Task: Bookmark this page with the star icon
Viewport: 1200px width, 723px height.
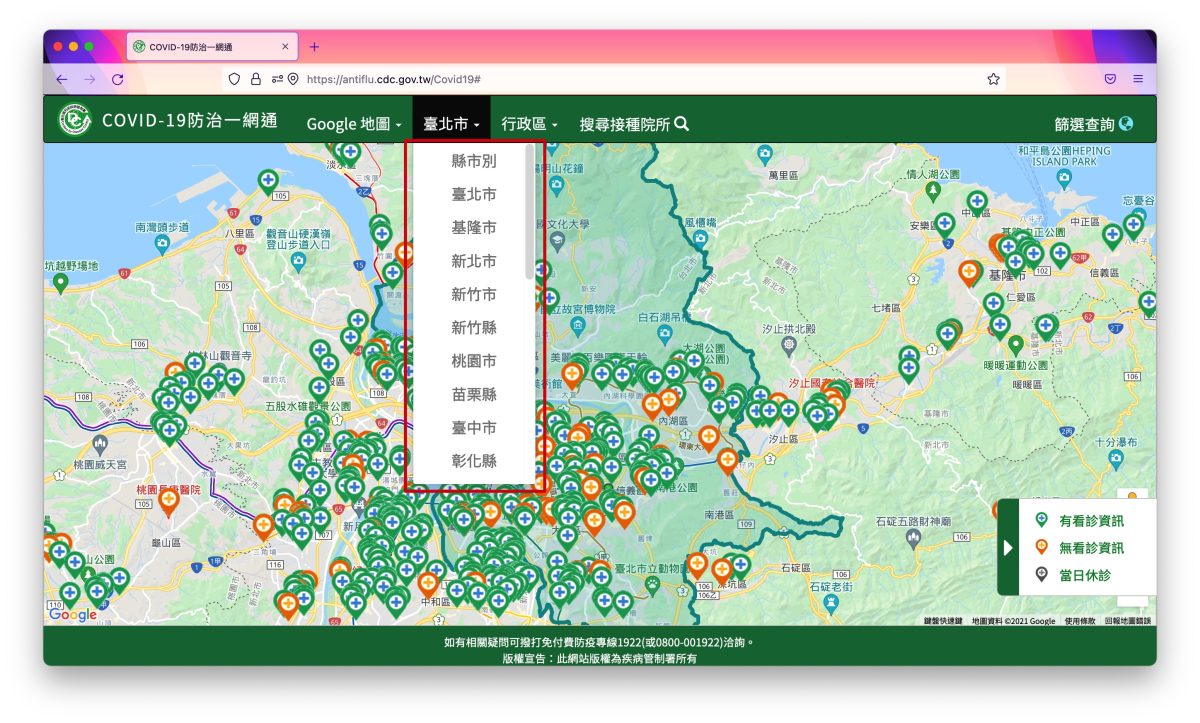Action: click(993, 79)
